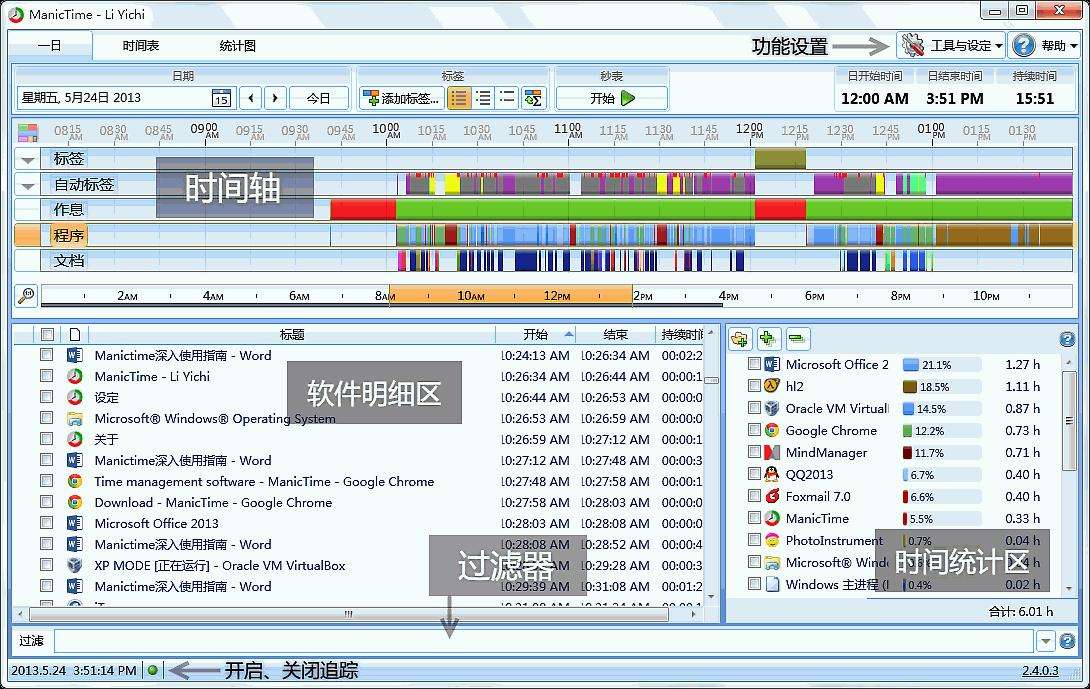The height and width of the screenshot is (689, 1090).
Task: Select the 作息 timeline row label
Action: (x=69, y=209)
